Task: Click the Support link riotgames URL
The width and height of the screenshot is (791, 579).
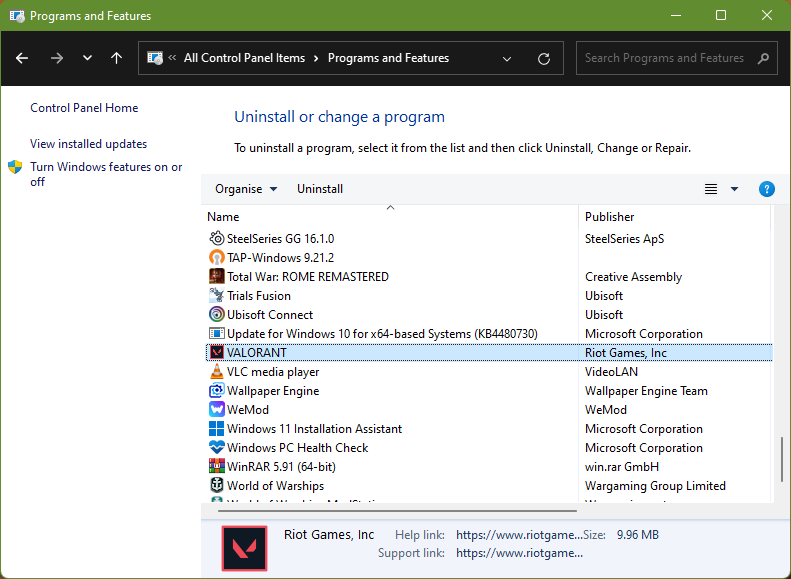Action: (x=519, y=553)
